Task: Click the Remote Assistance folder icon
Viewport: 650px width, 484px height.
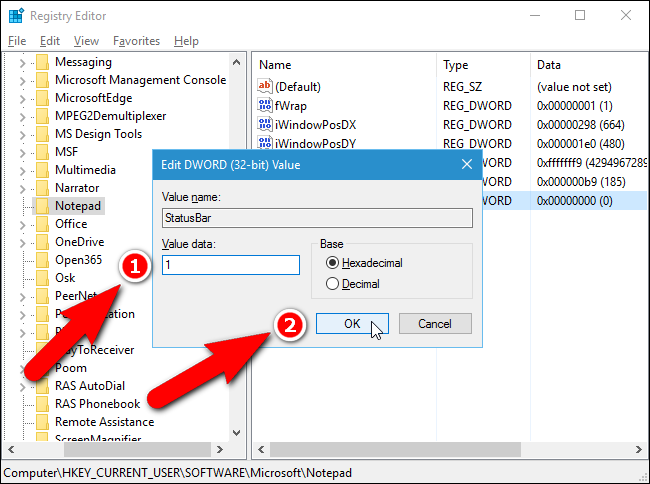Action: [42, 422]
